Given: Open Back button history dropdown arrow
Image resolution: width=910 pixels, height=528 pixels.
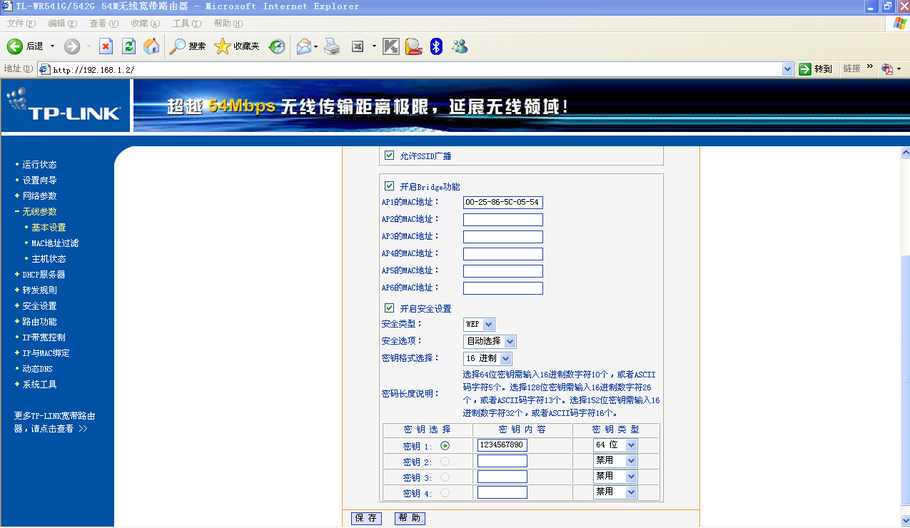Looking at the screenshot, I should click(x=52, y=46).
